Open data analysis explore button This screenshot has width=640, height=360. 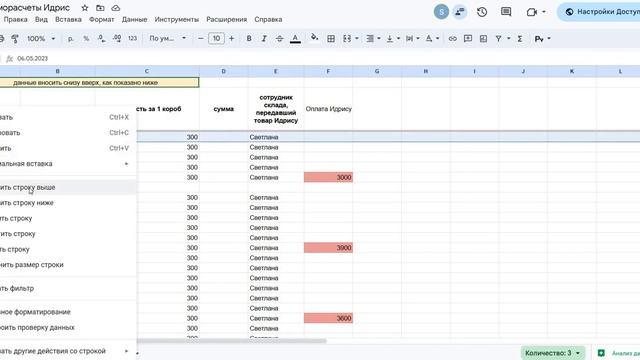click(x=618, y=353)
